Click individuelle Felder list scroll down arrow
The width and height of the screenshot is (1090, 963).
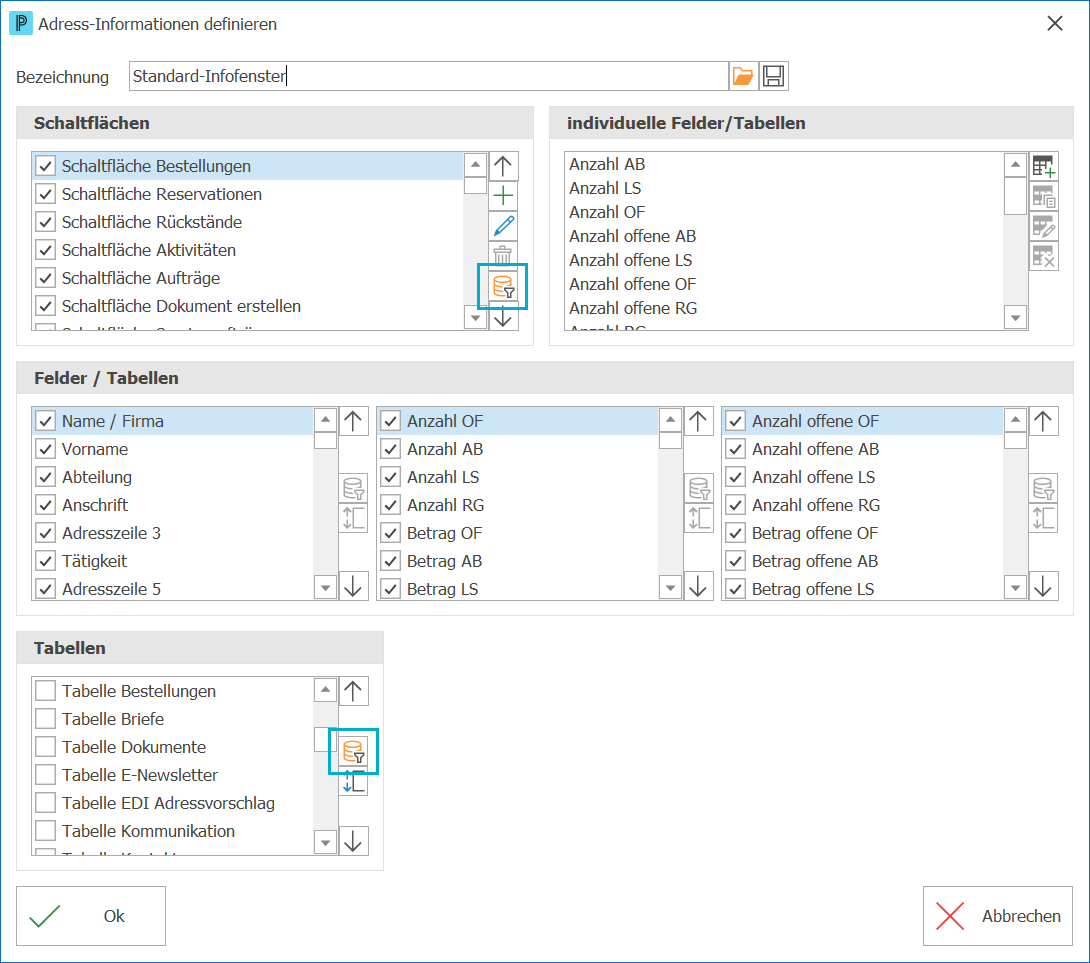tap(1016, 318)
